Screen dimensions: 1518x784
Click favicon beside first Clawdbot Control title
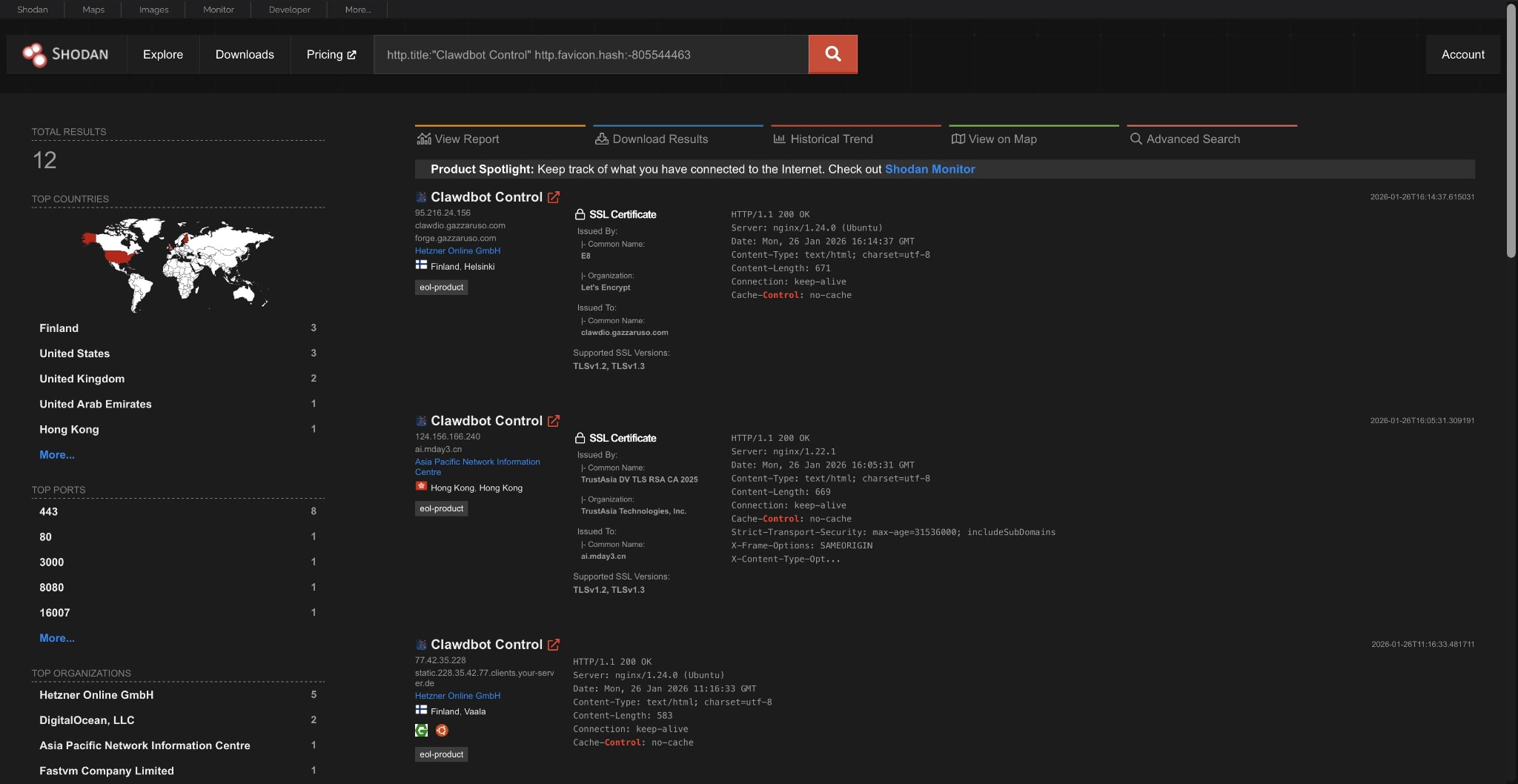coord(421,197)
